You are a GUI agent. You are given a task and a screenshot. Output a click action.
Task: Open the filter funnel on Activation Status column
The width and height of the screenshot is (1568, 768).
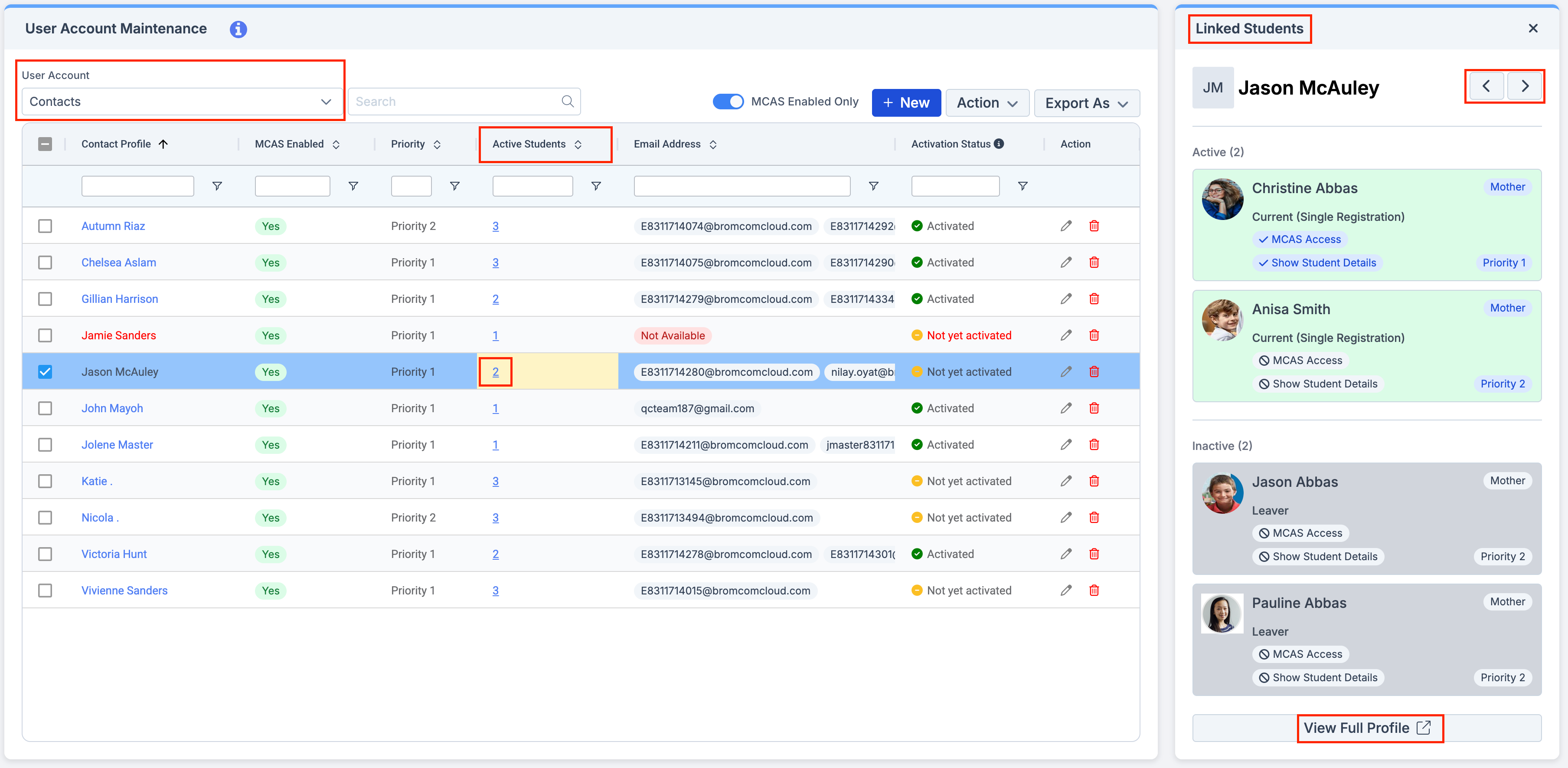pos(1022,186)
